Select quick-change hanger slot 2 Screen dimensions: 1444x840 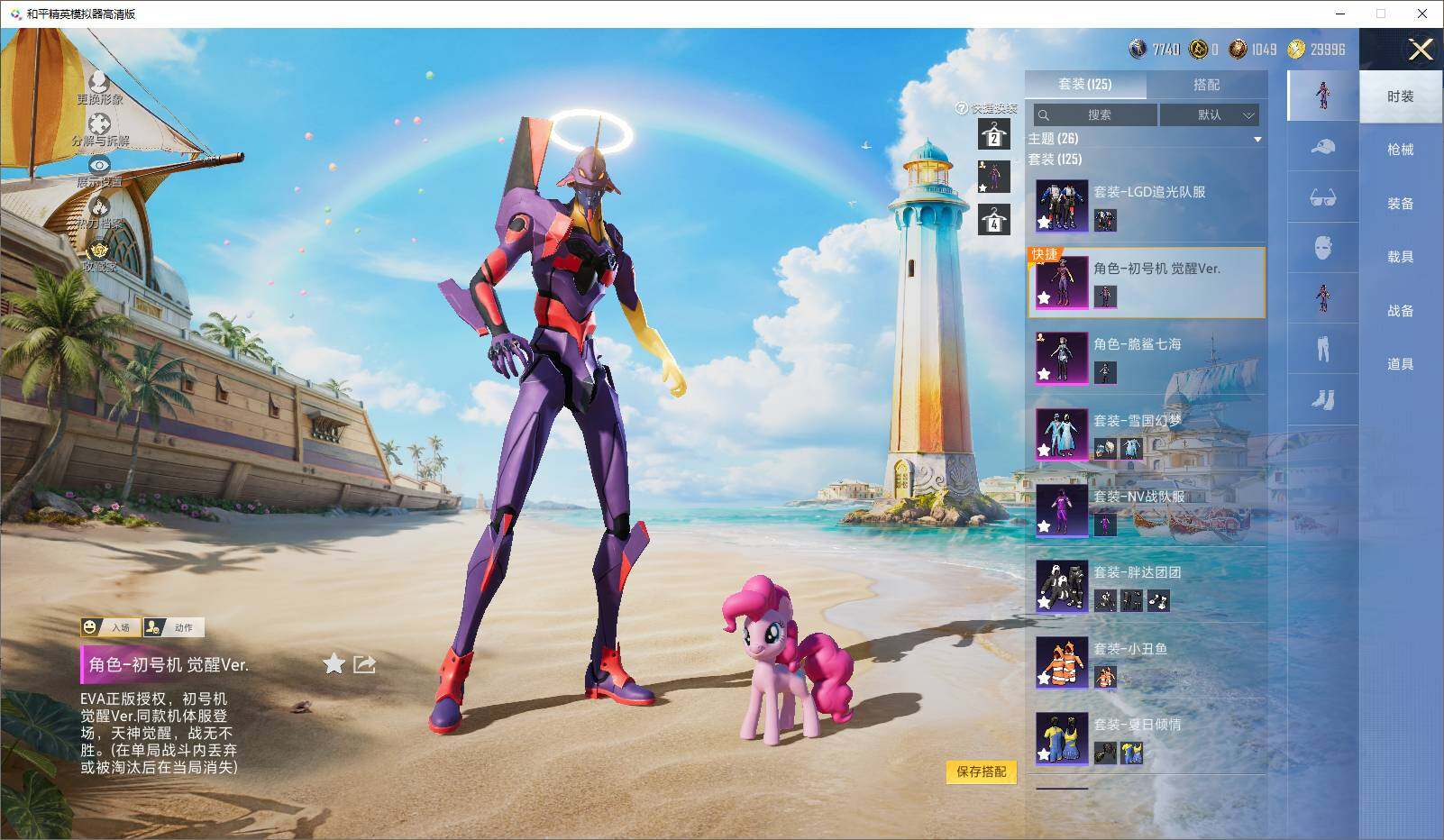coord(993,134)
